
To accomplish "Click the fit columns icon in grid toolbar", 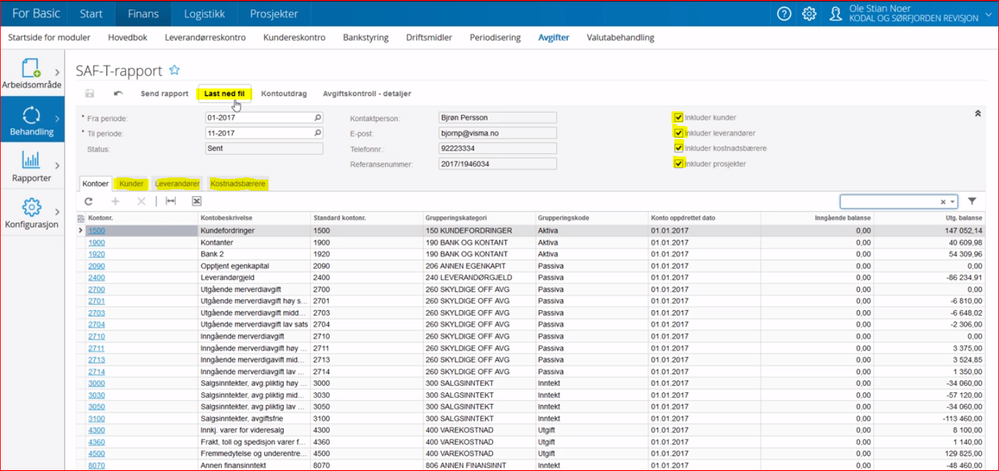I will (x=171, y=201).
